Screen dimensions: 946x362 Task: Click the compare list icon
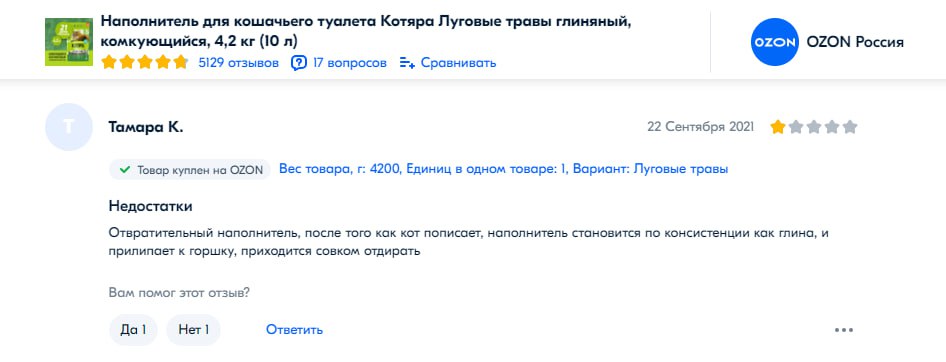click(x=407, y=63)
